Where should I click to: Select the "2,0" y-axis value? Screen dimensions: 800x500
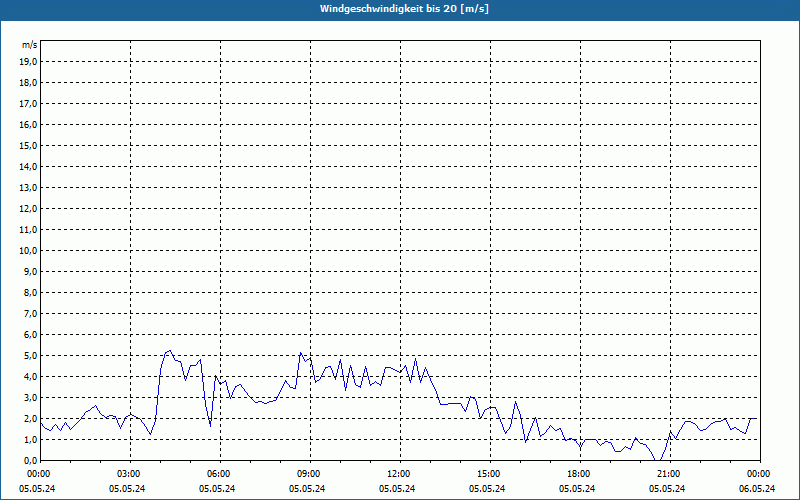30,418
